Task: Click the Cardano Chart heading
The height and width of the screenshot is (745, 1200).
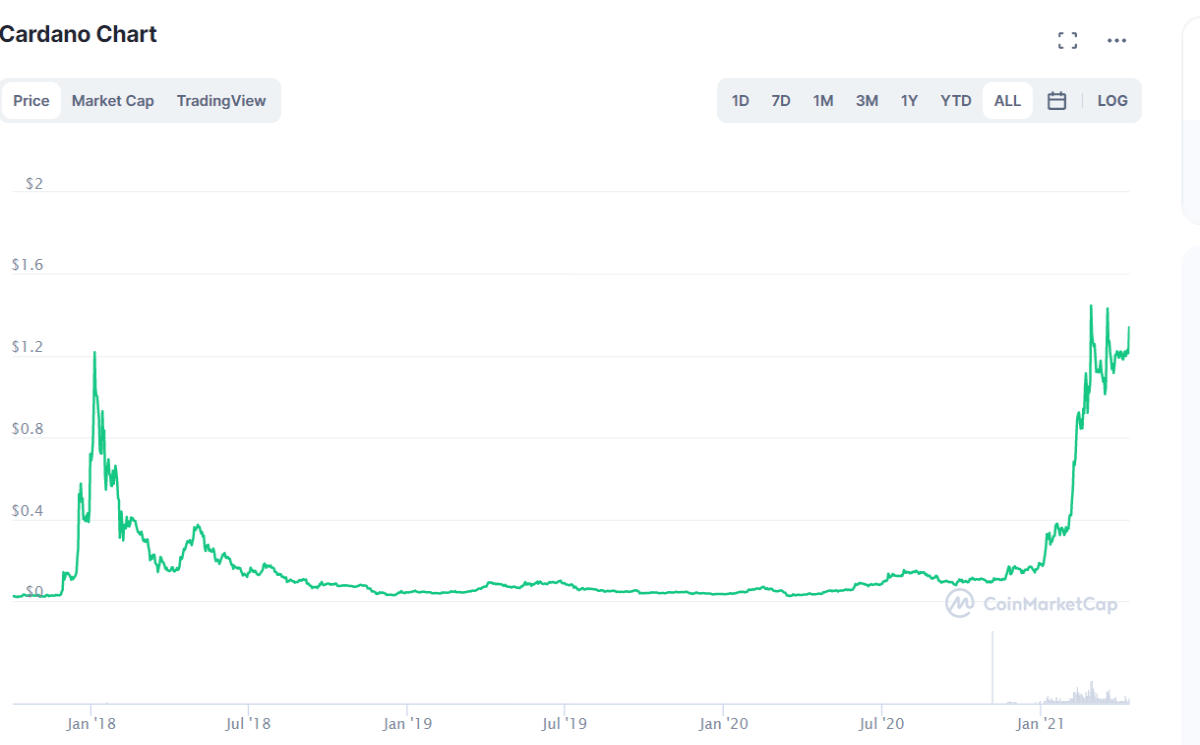Action: pos(78,34)
